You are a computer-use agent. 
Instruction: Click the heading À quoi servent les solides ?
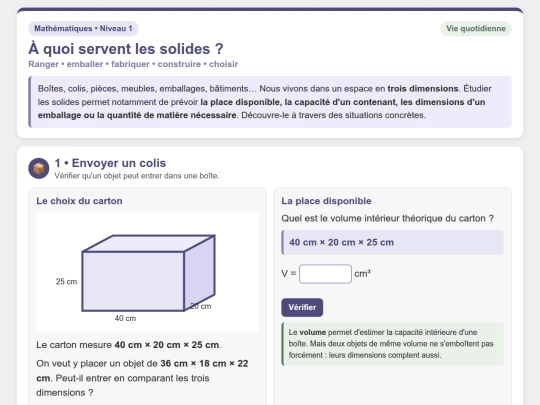click(x=126, y=49)
